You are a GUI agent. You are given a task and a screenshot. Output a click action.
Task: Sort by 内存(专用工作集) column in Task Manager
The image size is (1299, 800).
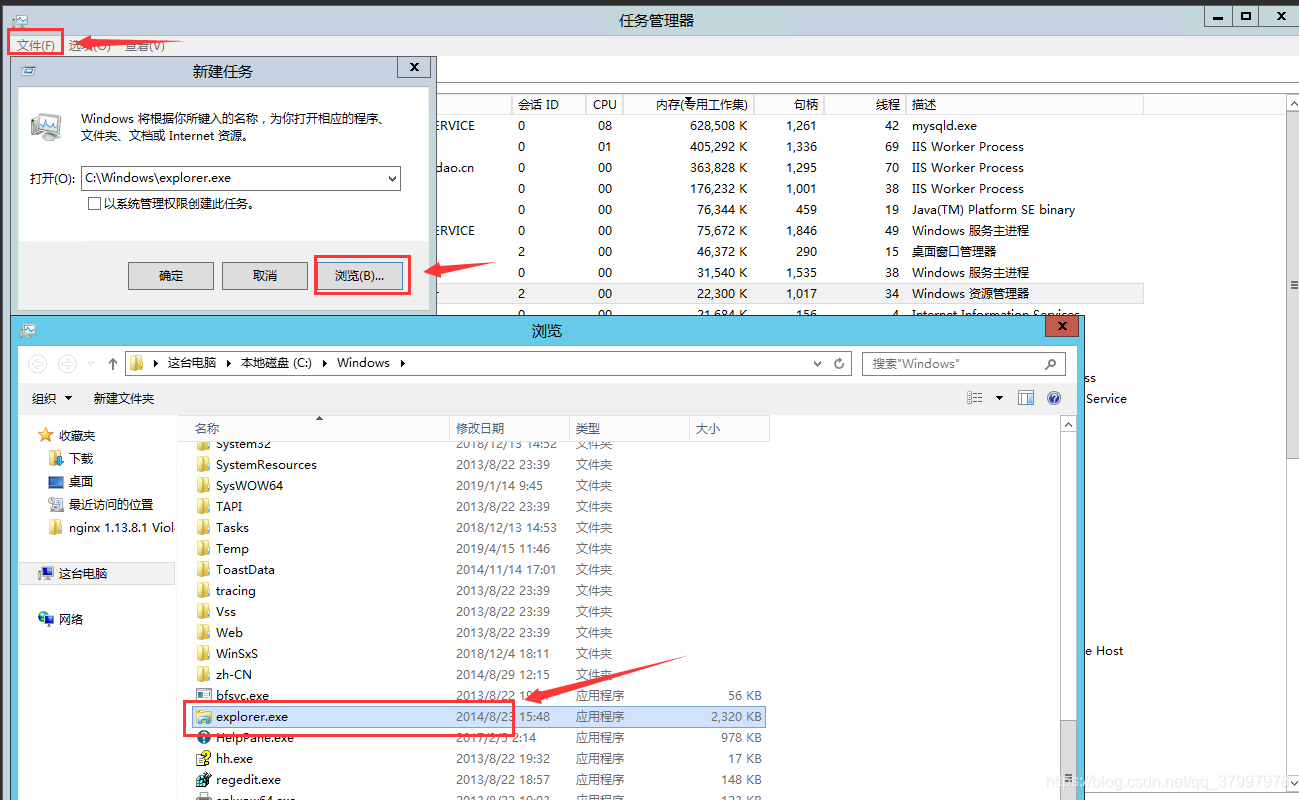click(x=688, y=104)
